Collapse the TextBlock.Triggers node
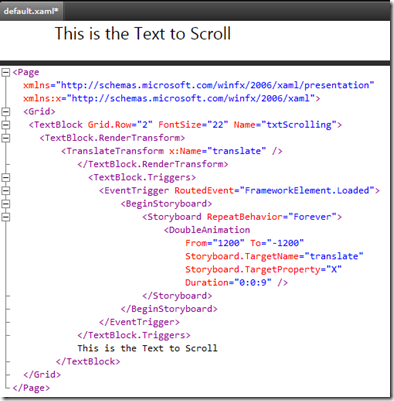This screenshot has width=394, height=401. point(6,177)
